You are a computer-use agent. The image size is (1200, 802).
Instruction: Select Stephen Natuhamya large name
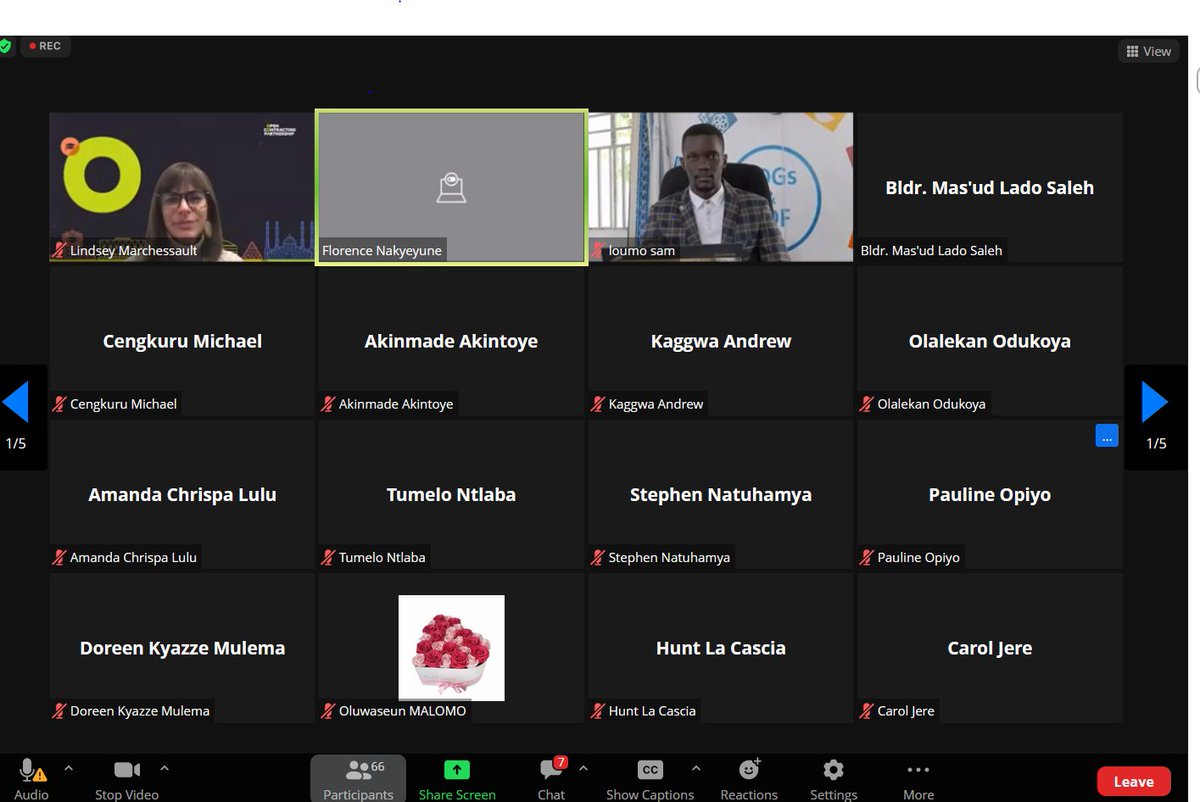pos(721,494)
